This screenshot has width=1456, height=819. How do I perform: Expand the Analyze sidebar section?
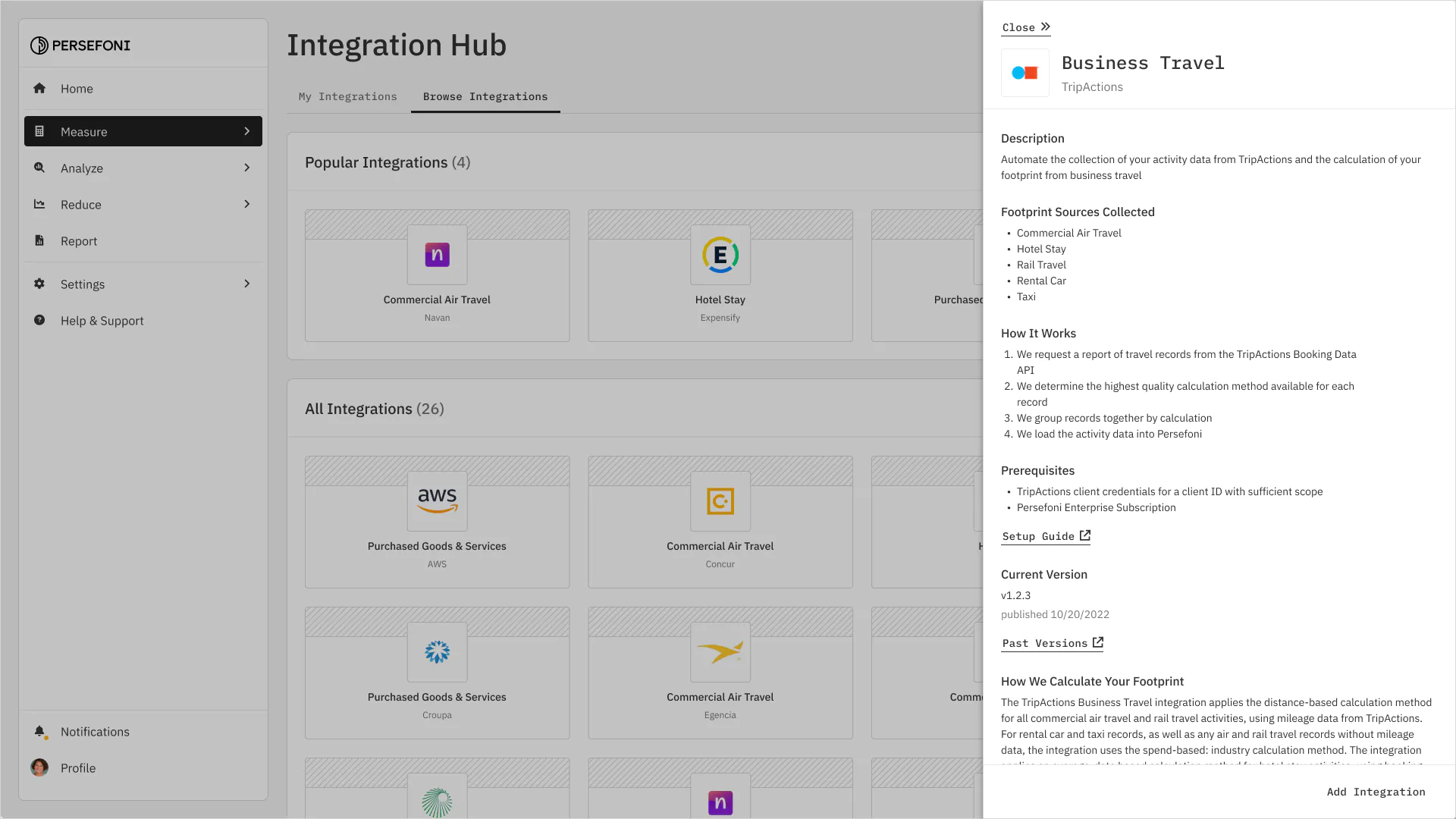tap(246, 168)
